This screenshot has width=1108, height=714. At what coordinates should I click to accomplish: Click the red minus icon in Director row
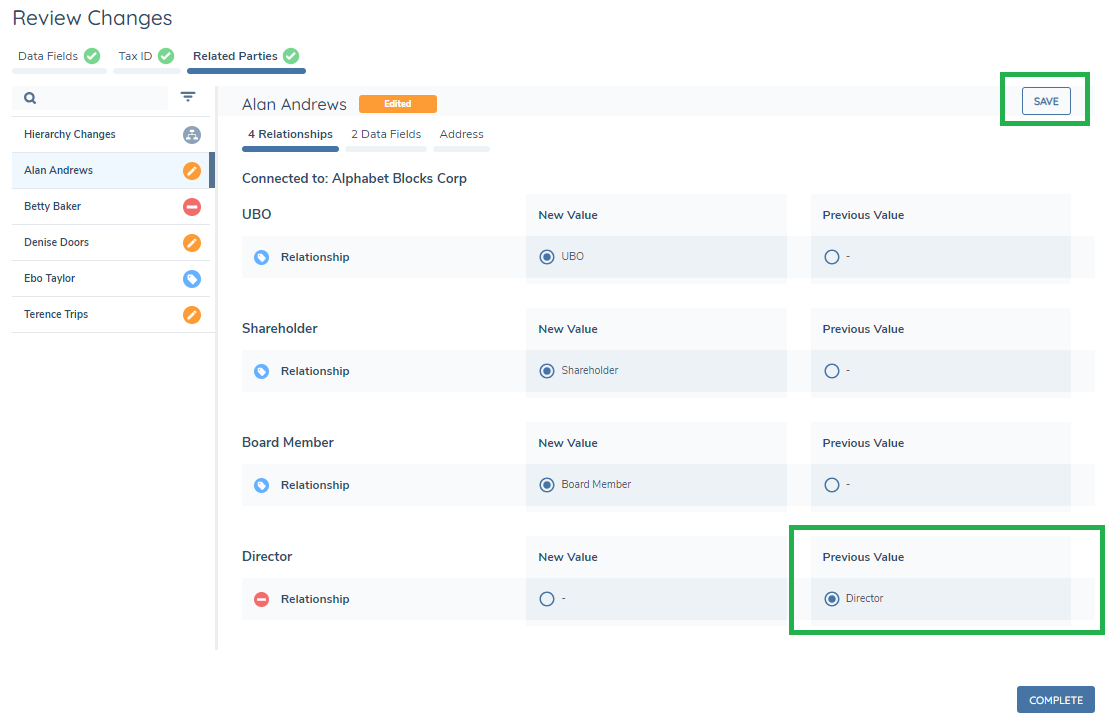[261, 599]
